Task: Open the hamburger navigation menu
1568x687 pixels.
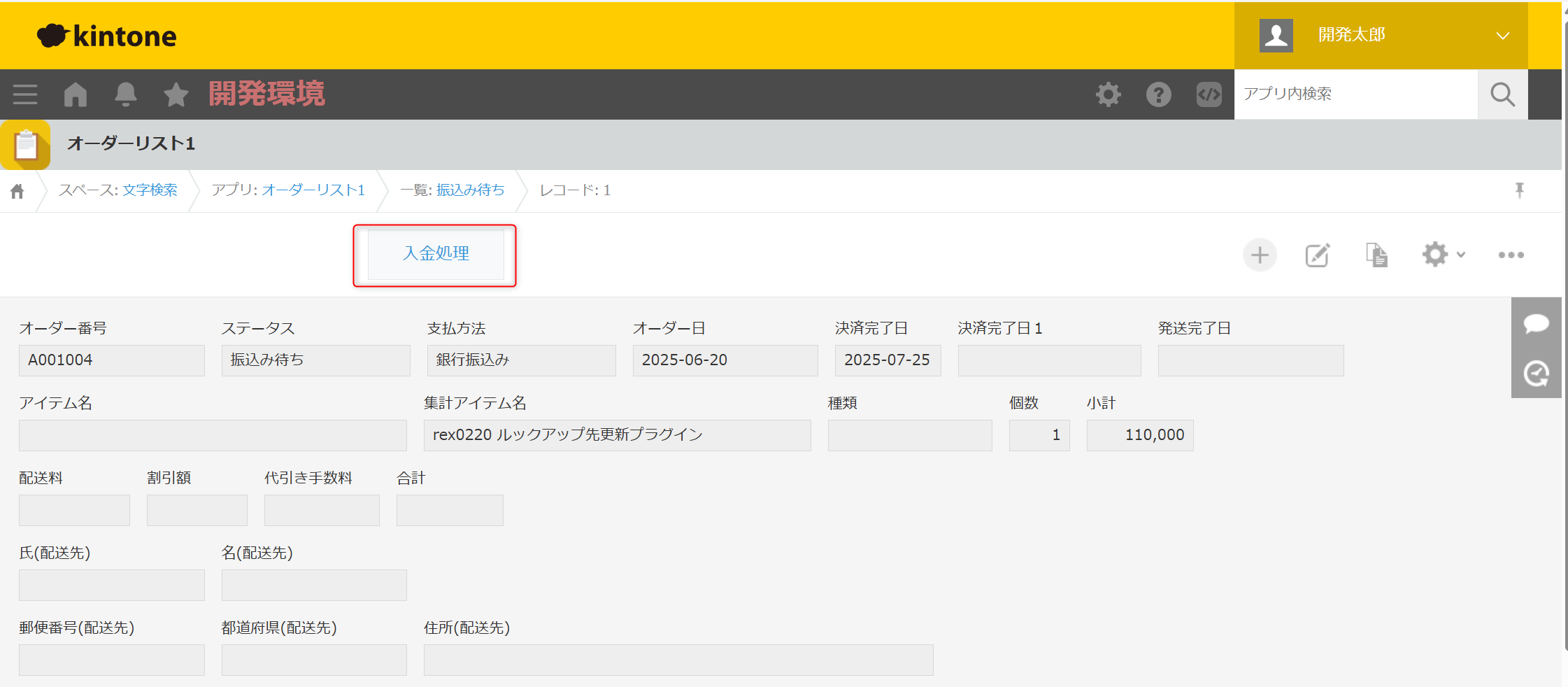Action: coord(25,94)
